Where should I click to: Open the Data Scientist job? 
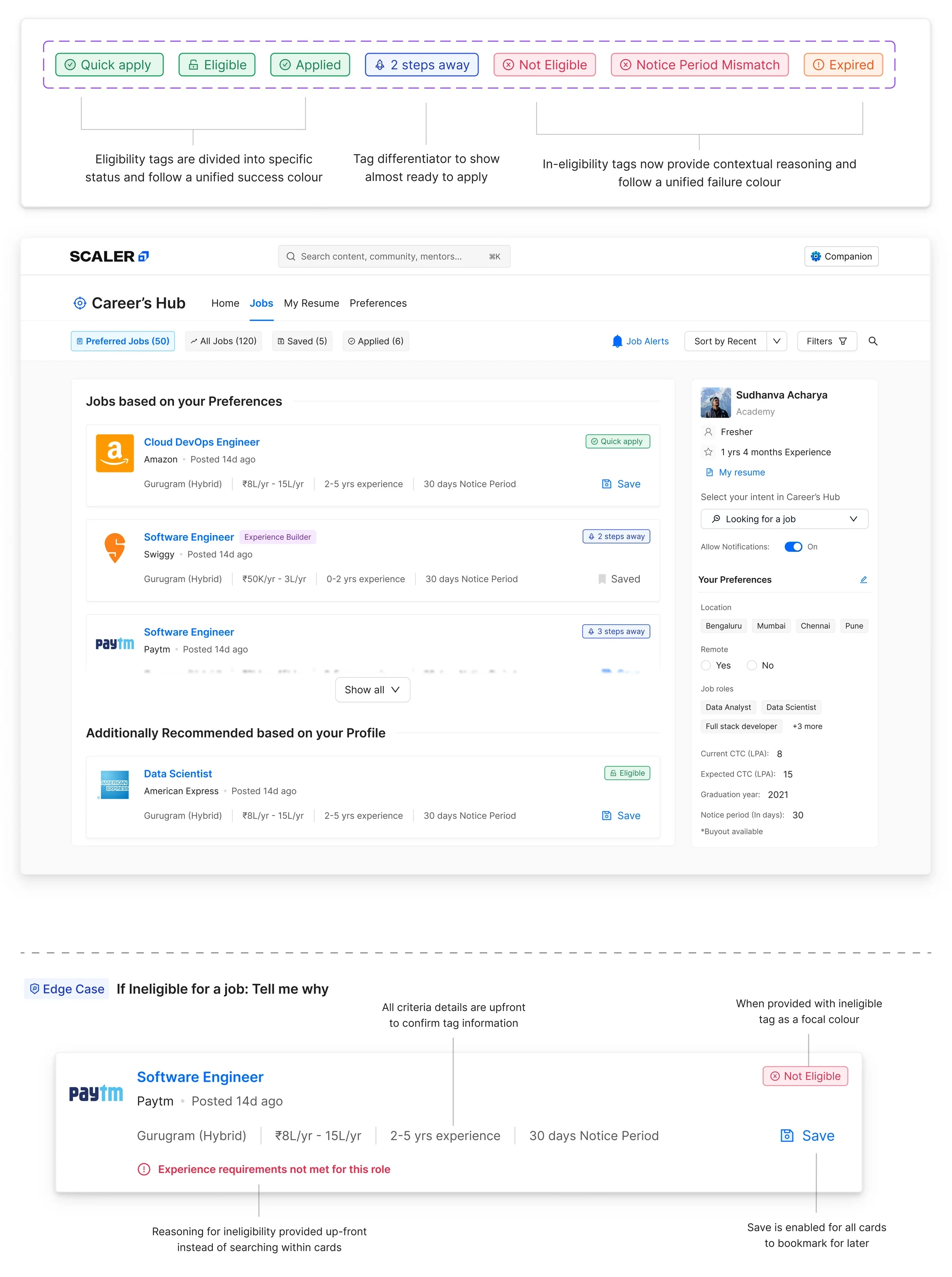pyautogui.click(x=178, y=774)
